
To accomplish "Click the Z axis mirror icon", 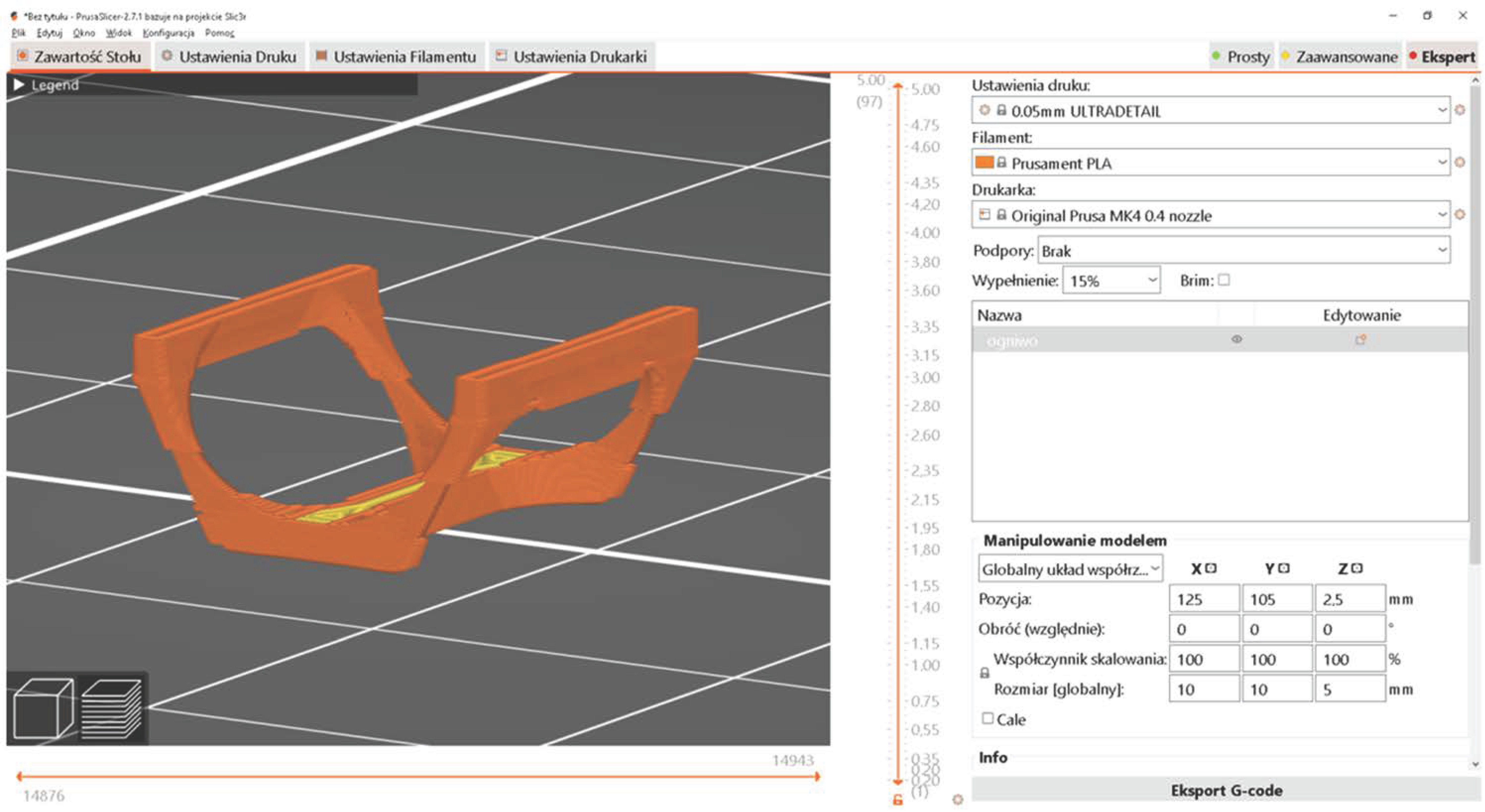I will coord(1357,568).
